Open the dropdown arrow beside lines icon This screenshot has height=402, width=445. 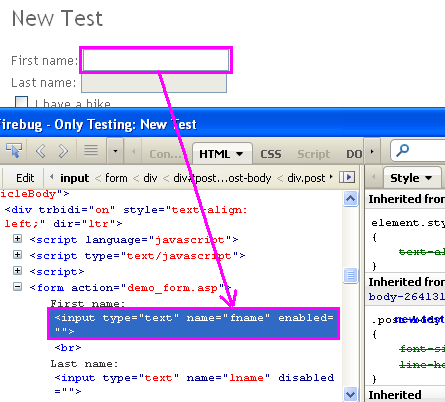click(x=115, y=151)
